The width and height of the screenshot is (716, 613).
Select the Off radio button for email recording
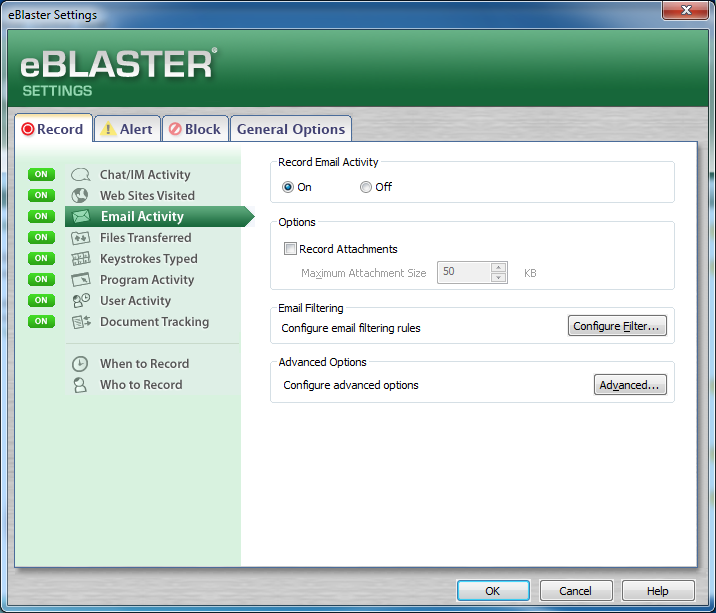click(366, 187)
